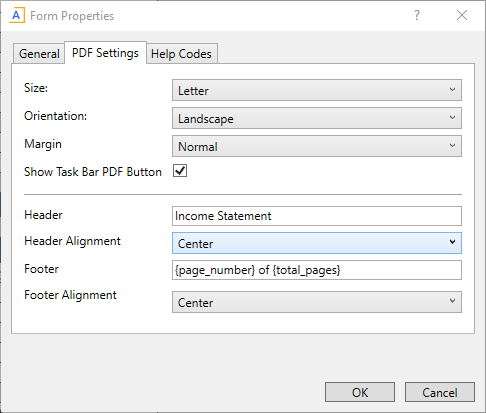The width and height of the screenshot is (486, 413).
Task: Click the Orientation dropdown chevron arrow
Action: click(452, 118)
